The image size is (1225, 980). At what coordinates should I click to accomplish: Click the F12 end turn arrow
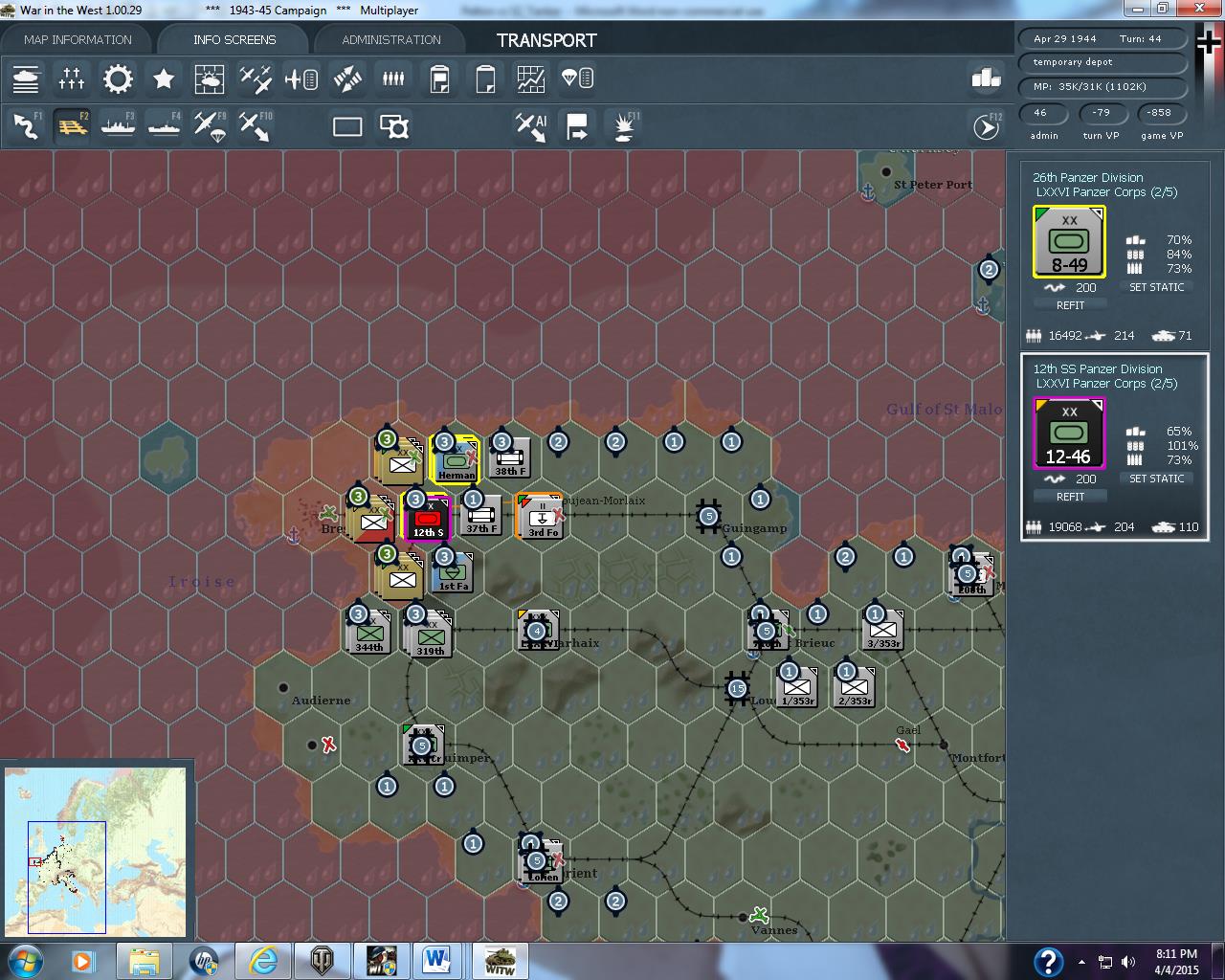987,126
